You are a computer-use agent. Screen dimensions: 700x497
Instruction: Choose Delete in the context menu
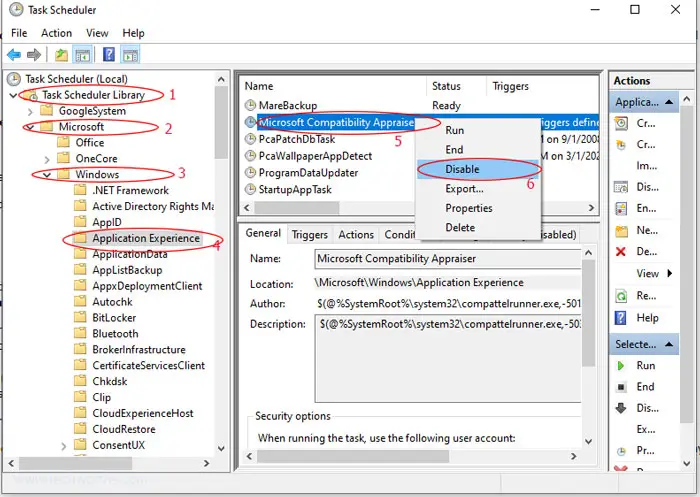coord(478,228)
